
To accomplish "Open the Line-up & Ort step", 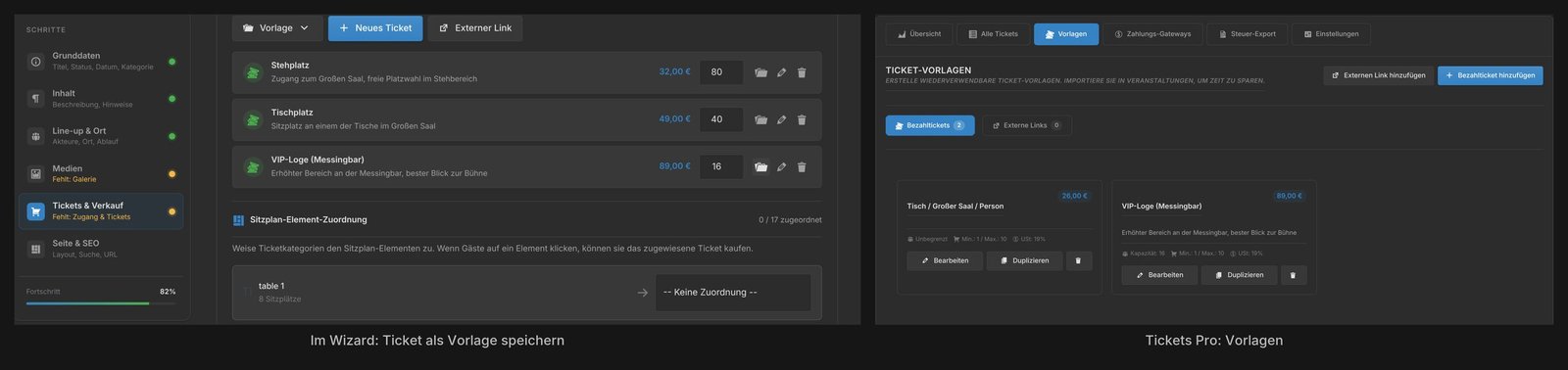I will pyautogui.click(x=101, y=136).
